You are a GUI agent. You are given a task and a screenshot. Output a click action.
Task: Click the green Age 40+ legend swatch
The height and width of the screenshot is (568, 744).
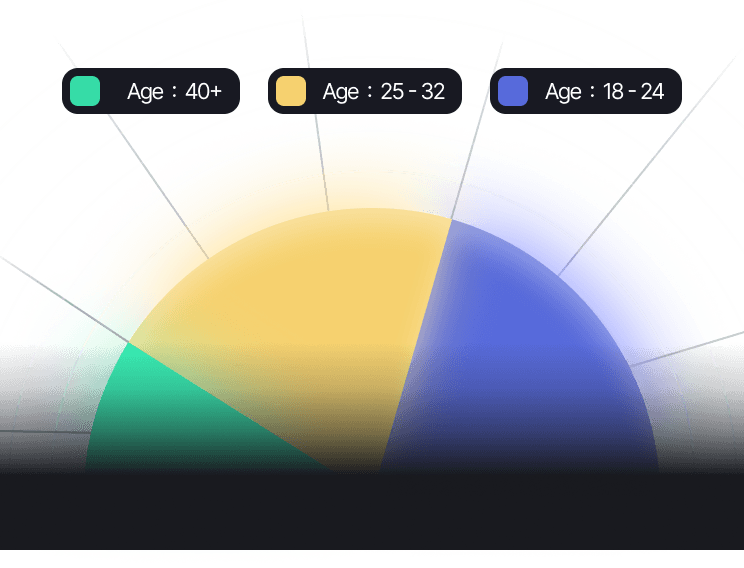click(x=85, y=91)
